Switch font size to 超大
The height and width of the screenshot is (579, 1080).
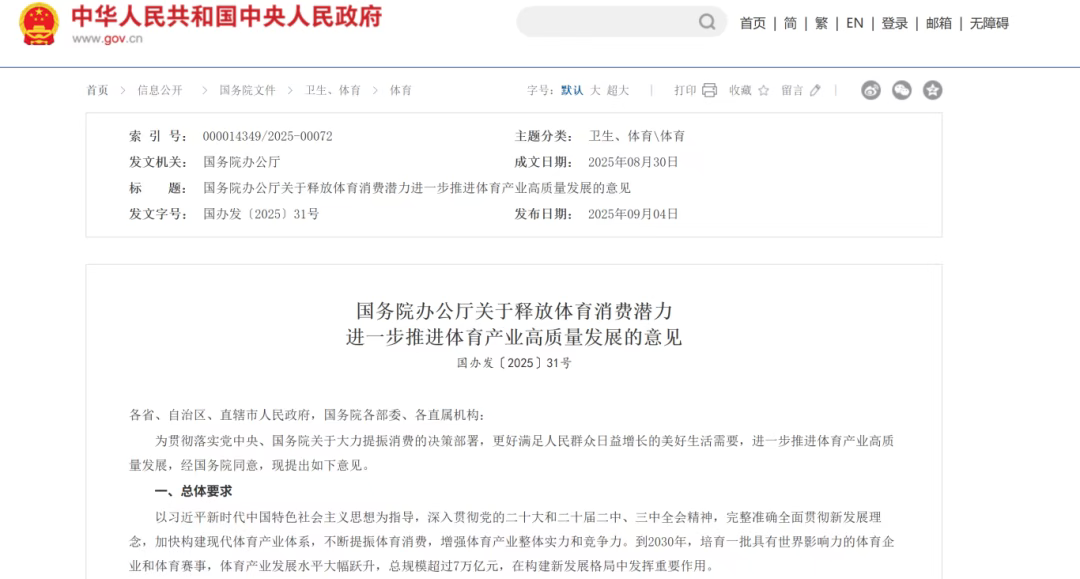[618, 90]
